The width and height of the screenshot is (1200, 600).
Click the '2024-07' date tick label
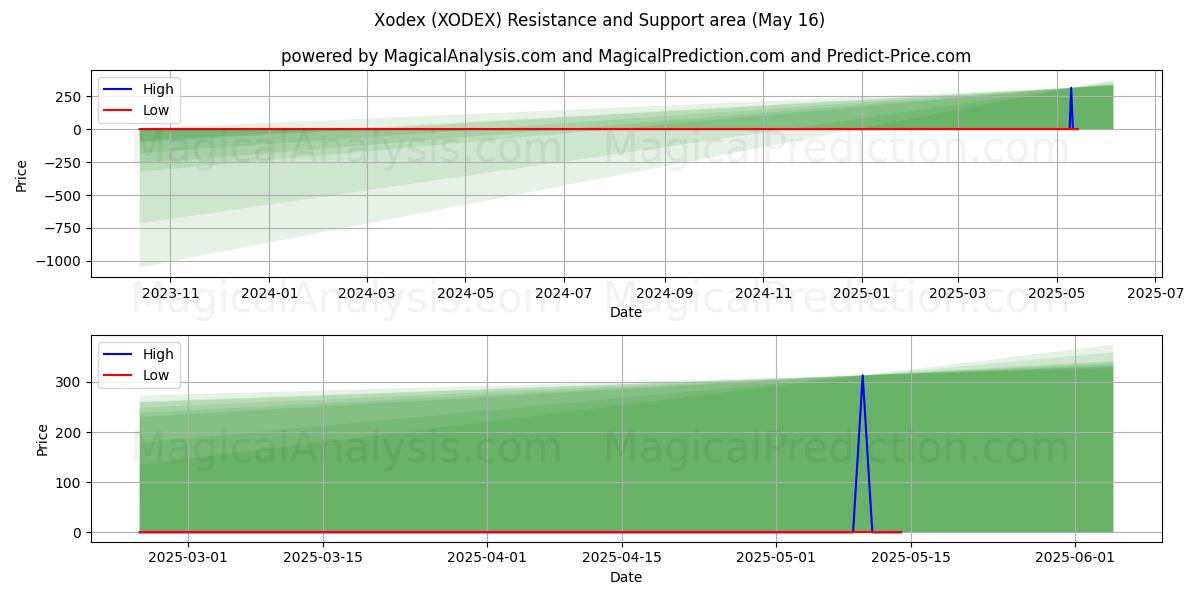(x=564, y=293)
